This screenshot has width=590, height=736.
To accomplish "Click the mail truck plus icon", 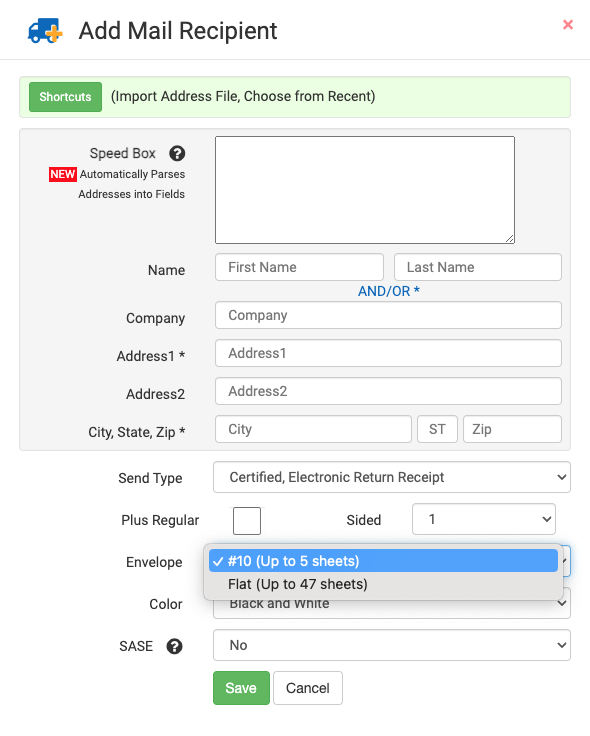I will (x=45, y=31).
